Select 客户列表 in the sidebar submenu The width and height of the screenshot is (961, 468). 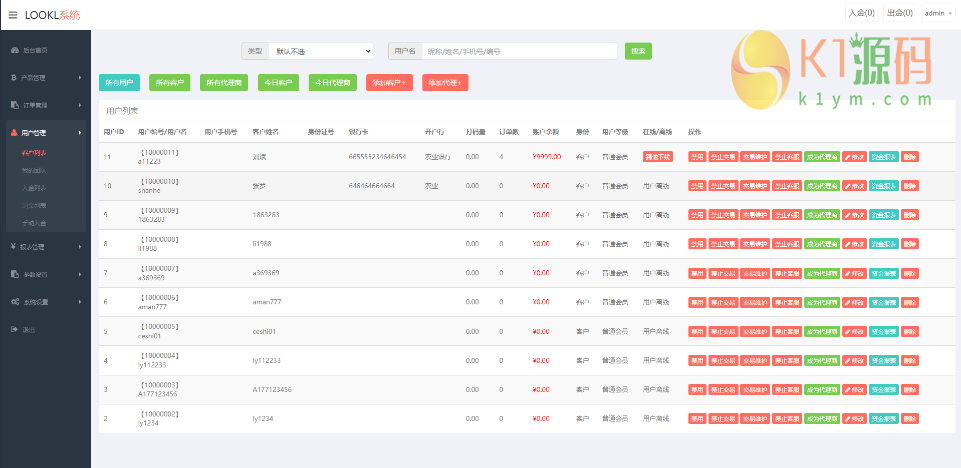34,154
